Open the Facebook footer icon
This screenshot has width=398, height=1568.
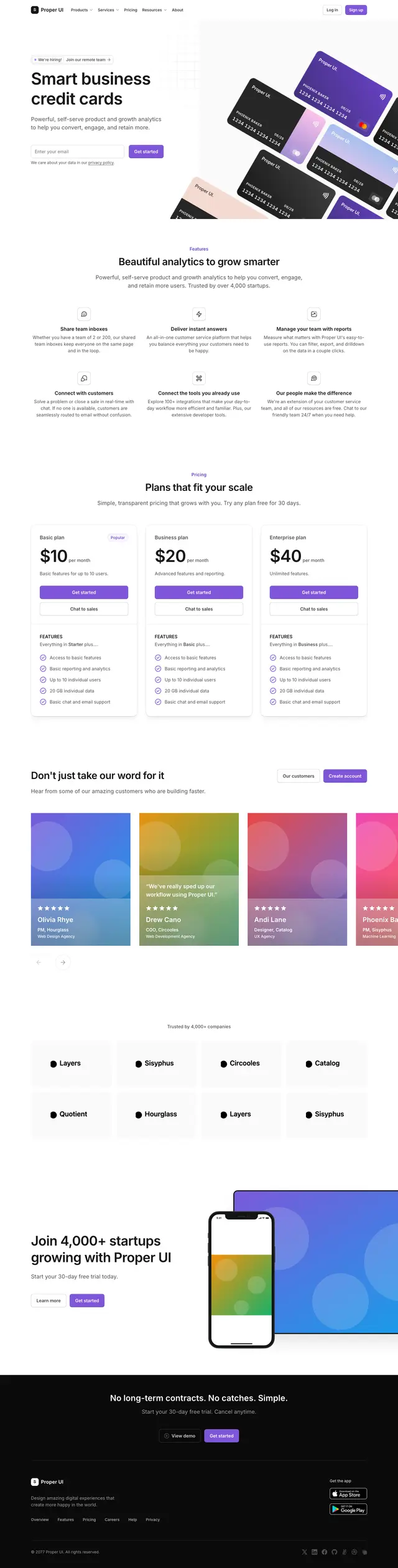[325, 1552]
